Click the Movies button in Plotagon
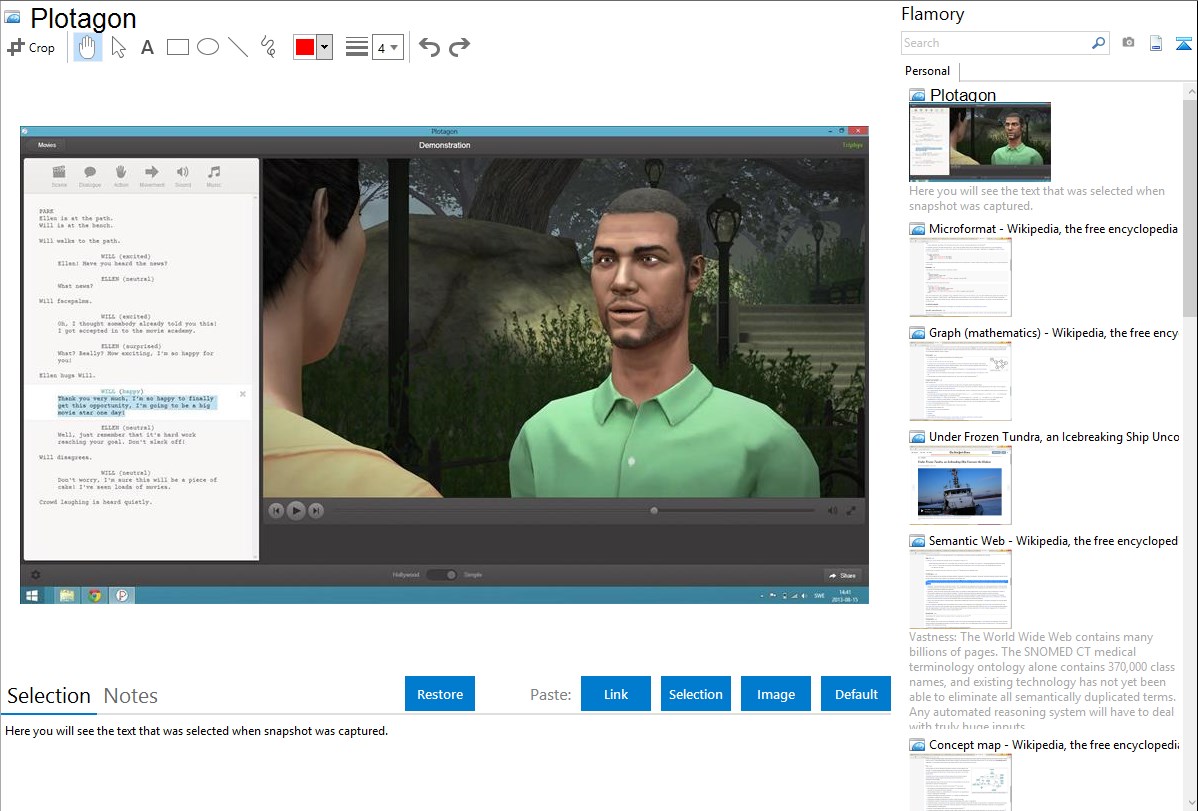 [x=46, y=145]
